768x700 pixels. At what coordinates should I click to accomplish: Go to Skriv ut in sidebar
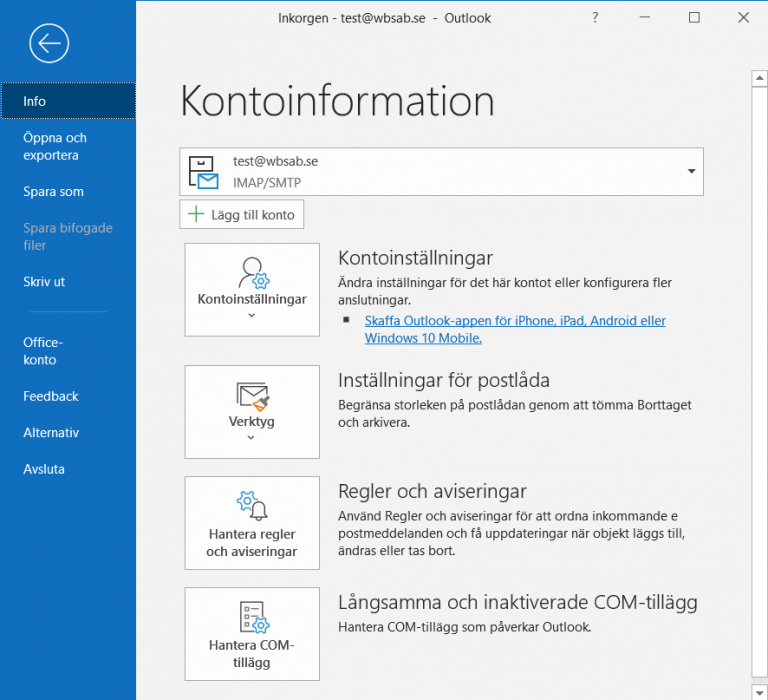click(44, 282)
